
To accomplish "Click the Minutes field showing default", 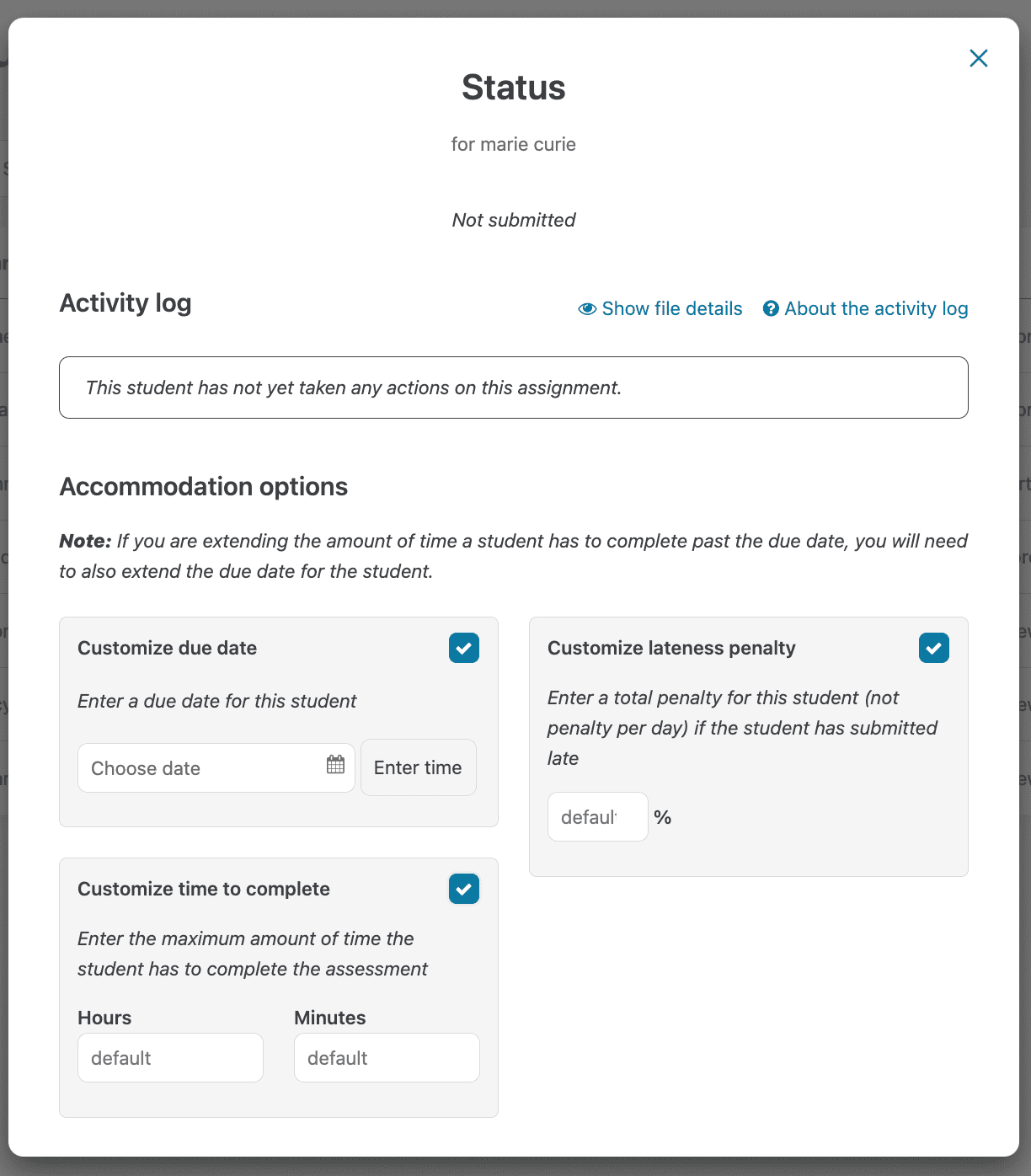I will coord(387,1057).
